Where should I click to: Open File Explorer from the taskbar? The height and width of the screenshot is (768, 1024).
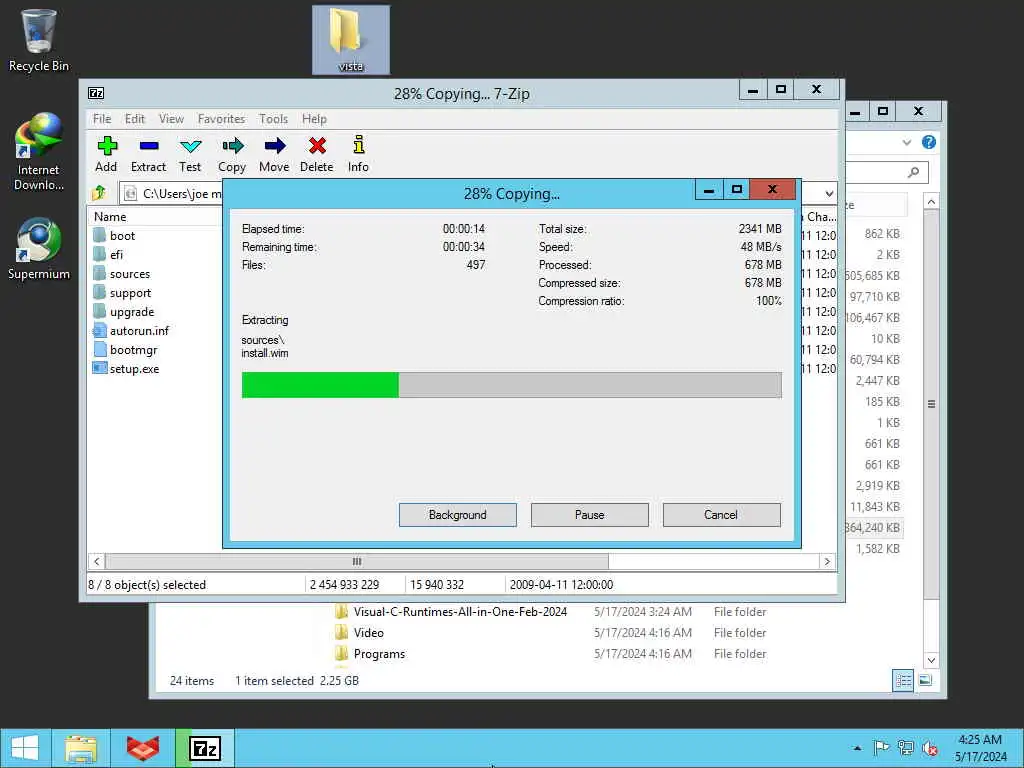tap(81, 748)
